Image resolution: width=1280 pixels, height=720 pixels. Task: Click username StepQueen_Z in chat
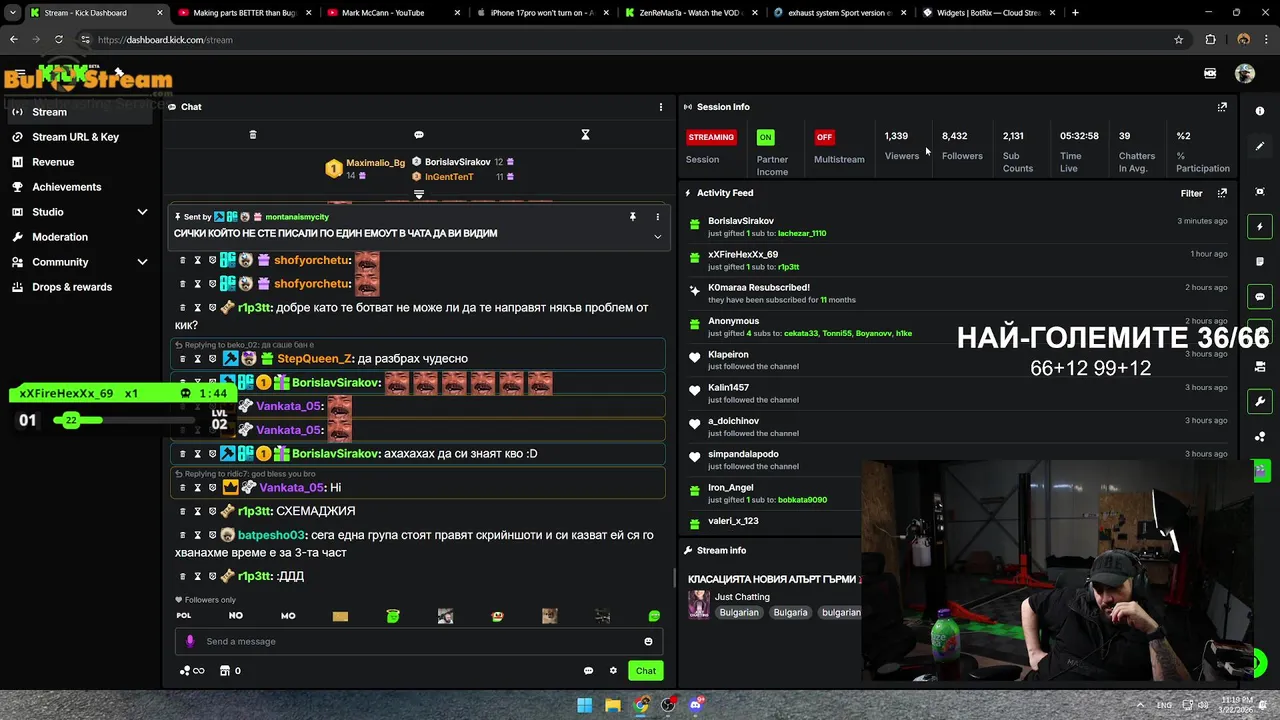click(x=315, y=358)
